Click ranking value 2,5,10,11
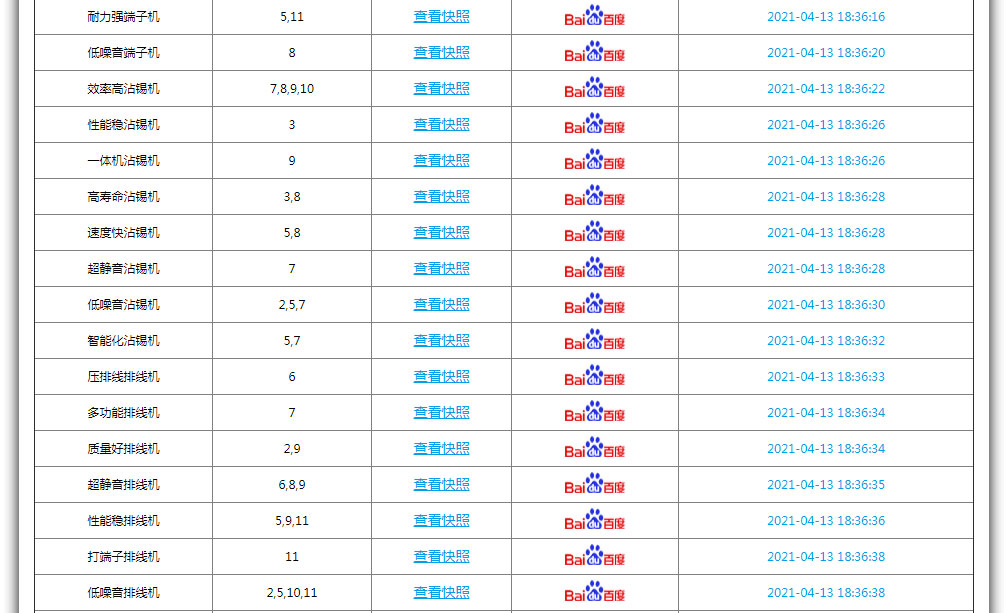 [x=292, y=592]
